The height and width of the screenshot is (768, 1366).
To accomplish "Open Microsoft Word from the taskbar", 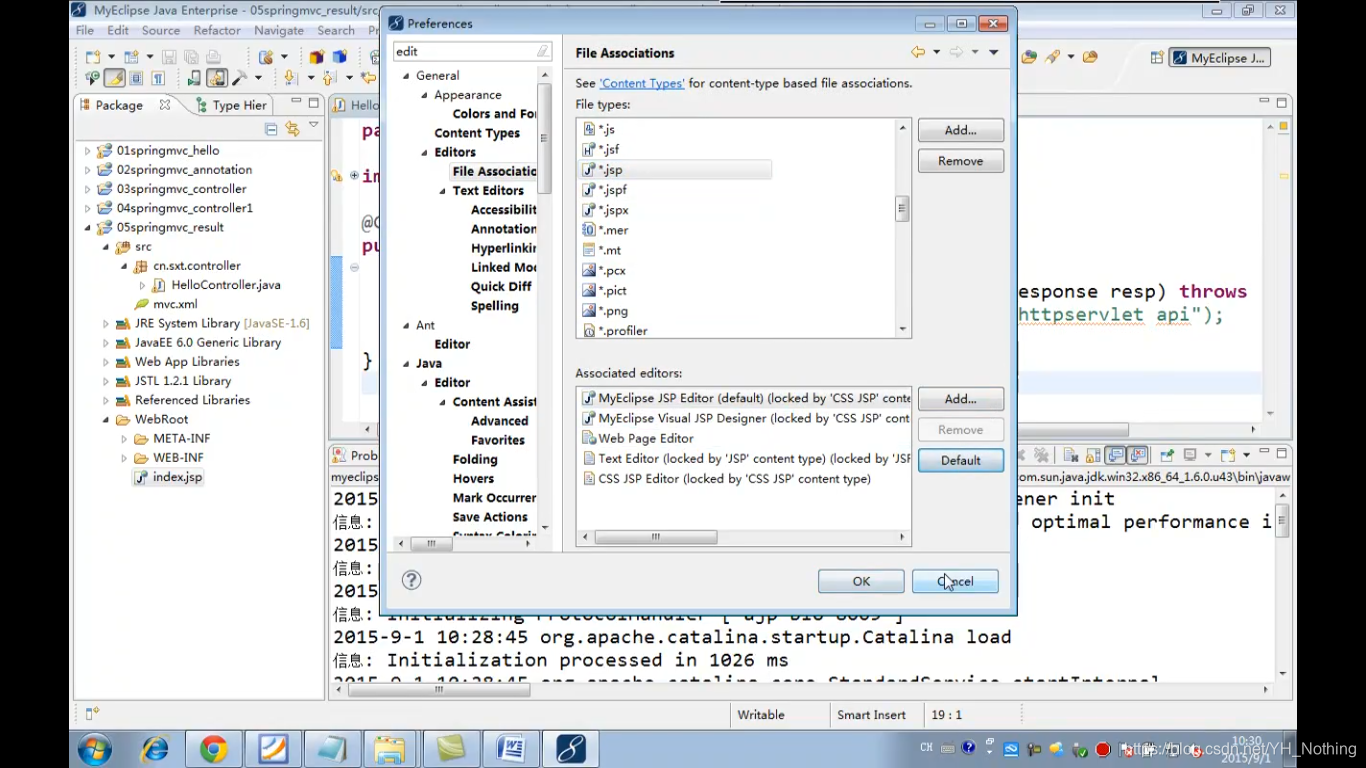I will (511, 749).
